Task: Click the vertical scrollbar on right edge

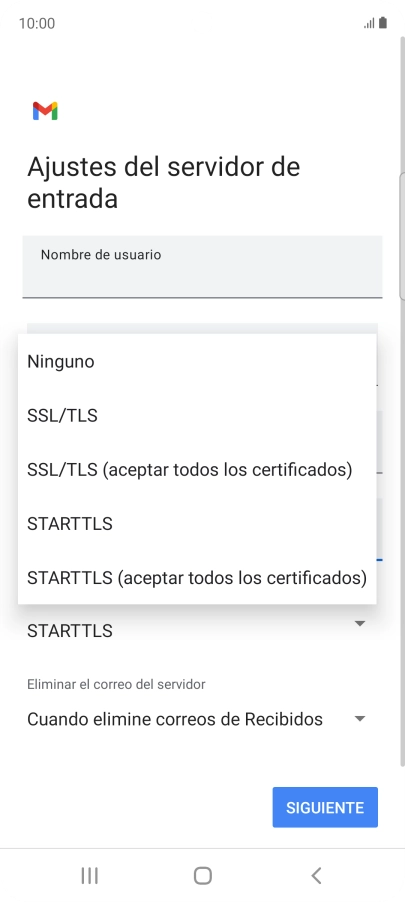Action: click(402, 403)
